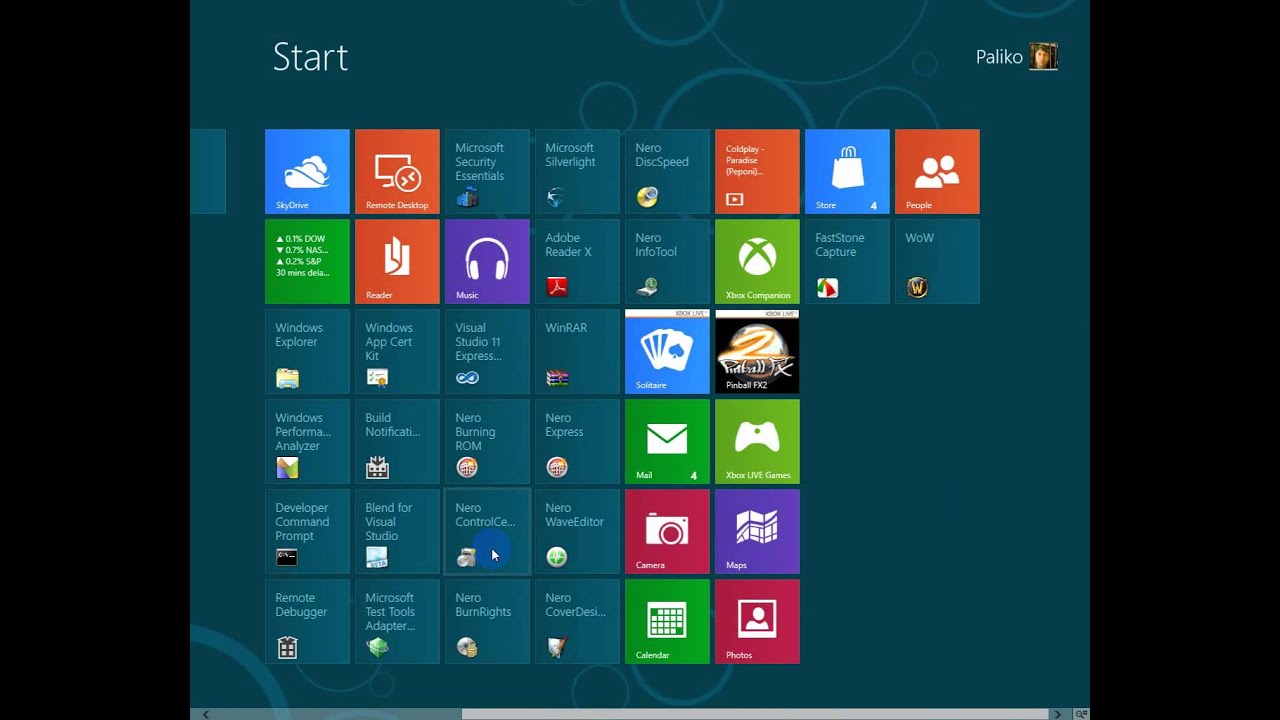The width and height of the screenshot is (1280, 720).
Task: Open the Maps tile
Action: pos(757,531)
